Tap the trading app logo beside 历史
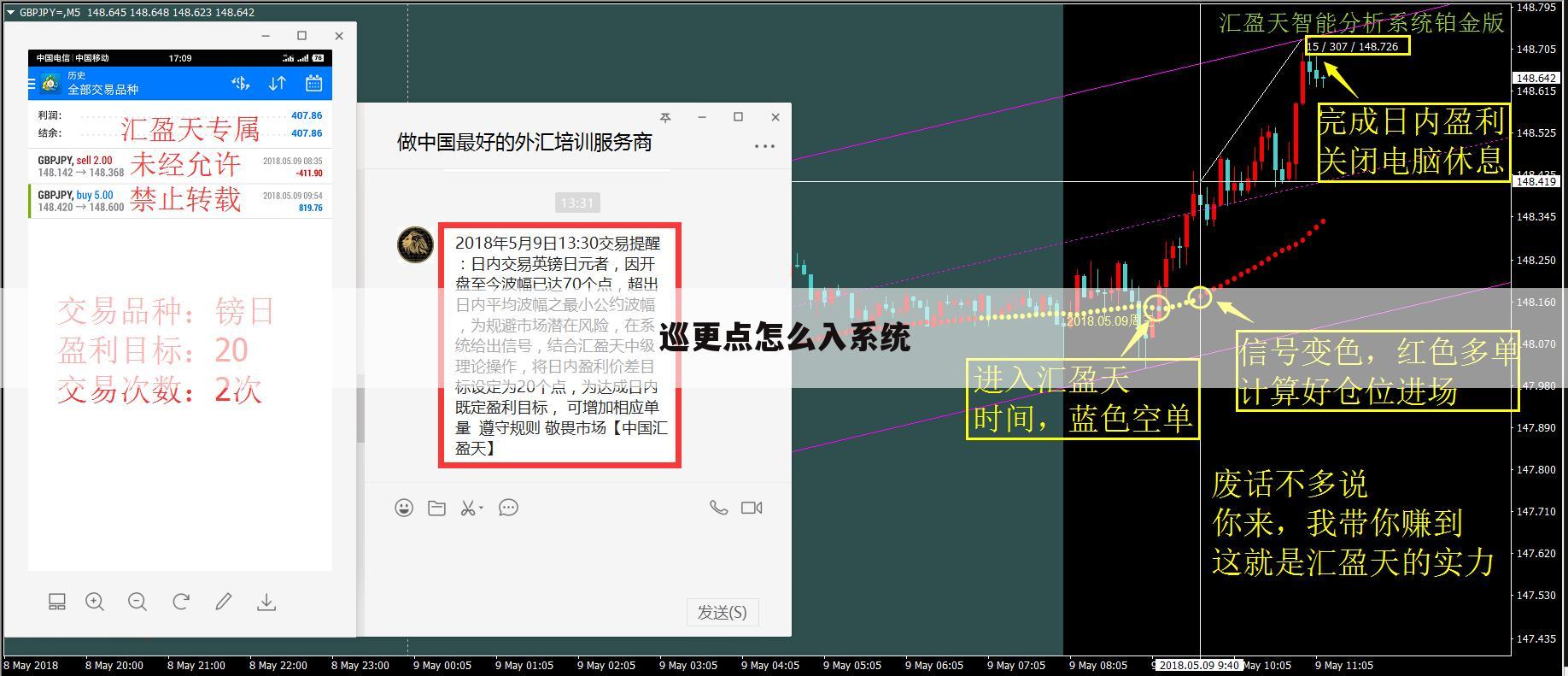The image size is (1568, 676). tap(50, 83)
